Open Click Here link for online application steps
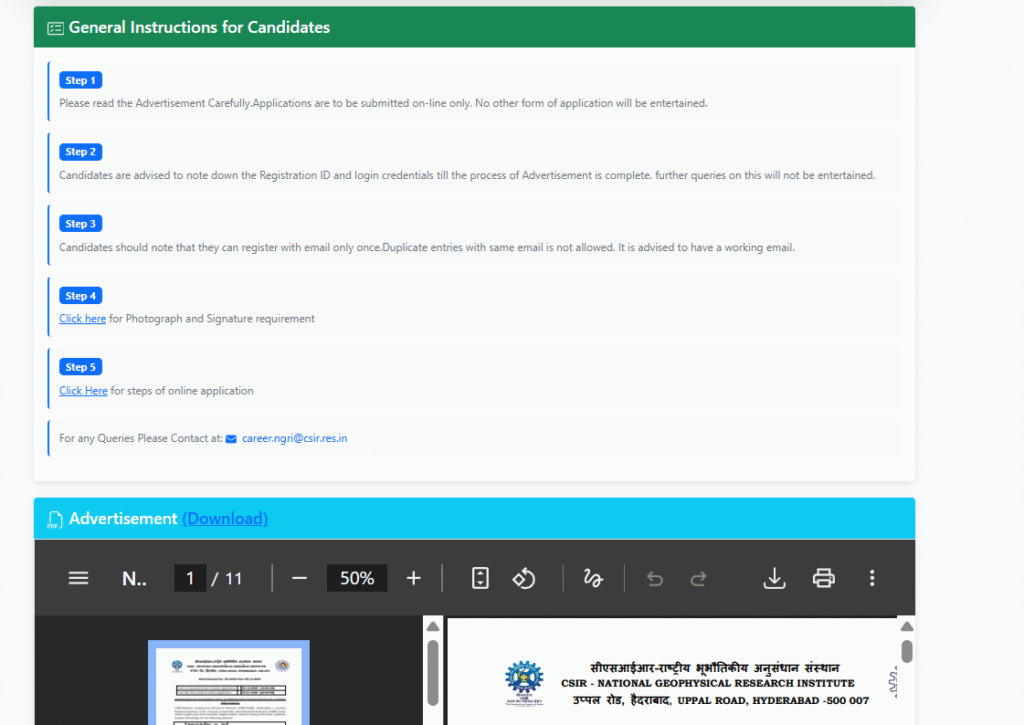 [83, 391]
